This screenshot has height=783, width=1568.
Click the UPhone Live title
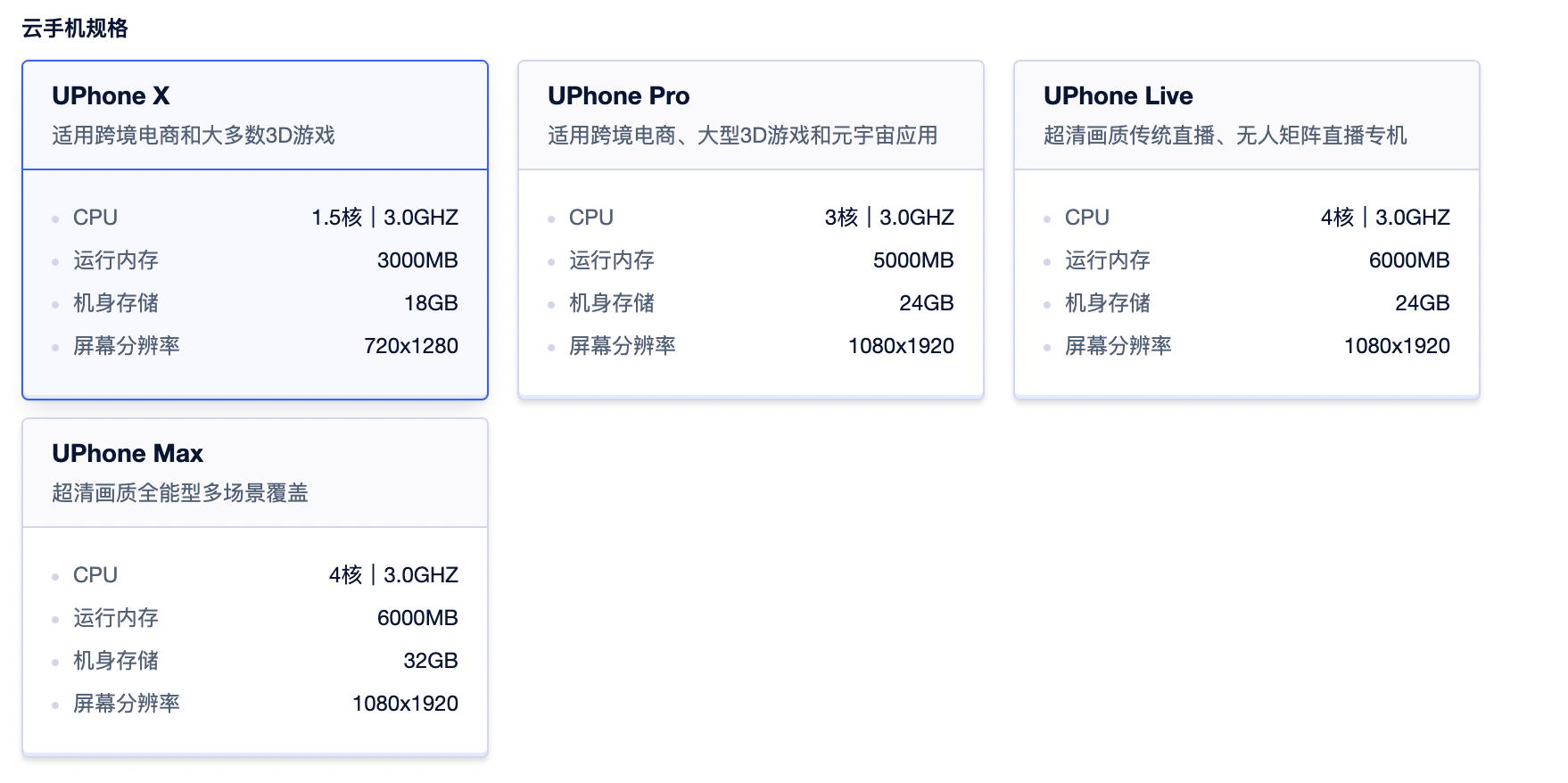pyautogui.click(x=1119, y=95)
